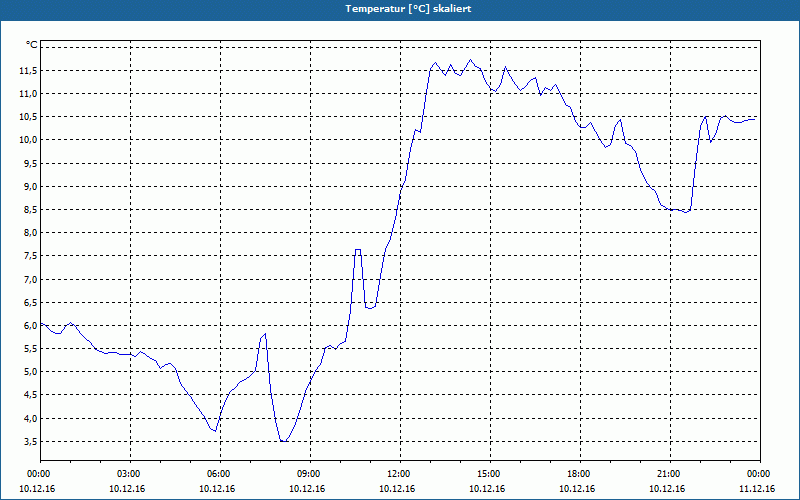This screenshot has height=500, width=800.
Task: Click the 03:00 time label
Action: (130, 474)
